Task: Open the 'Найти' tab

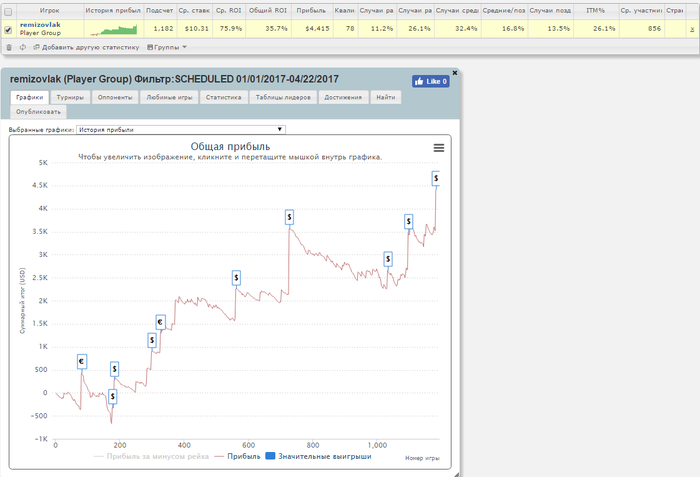Action: coord(386,97)
